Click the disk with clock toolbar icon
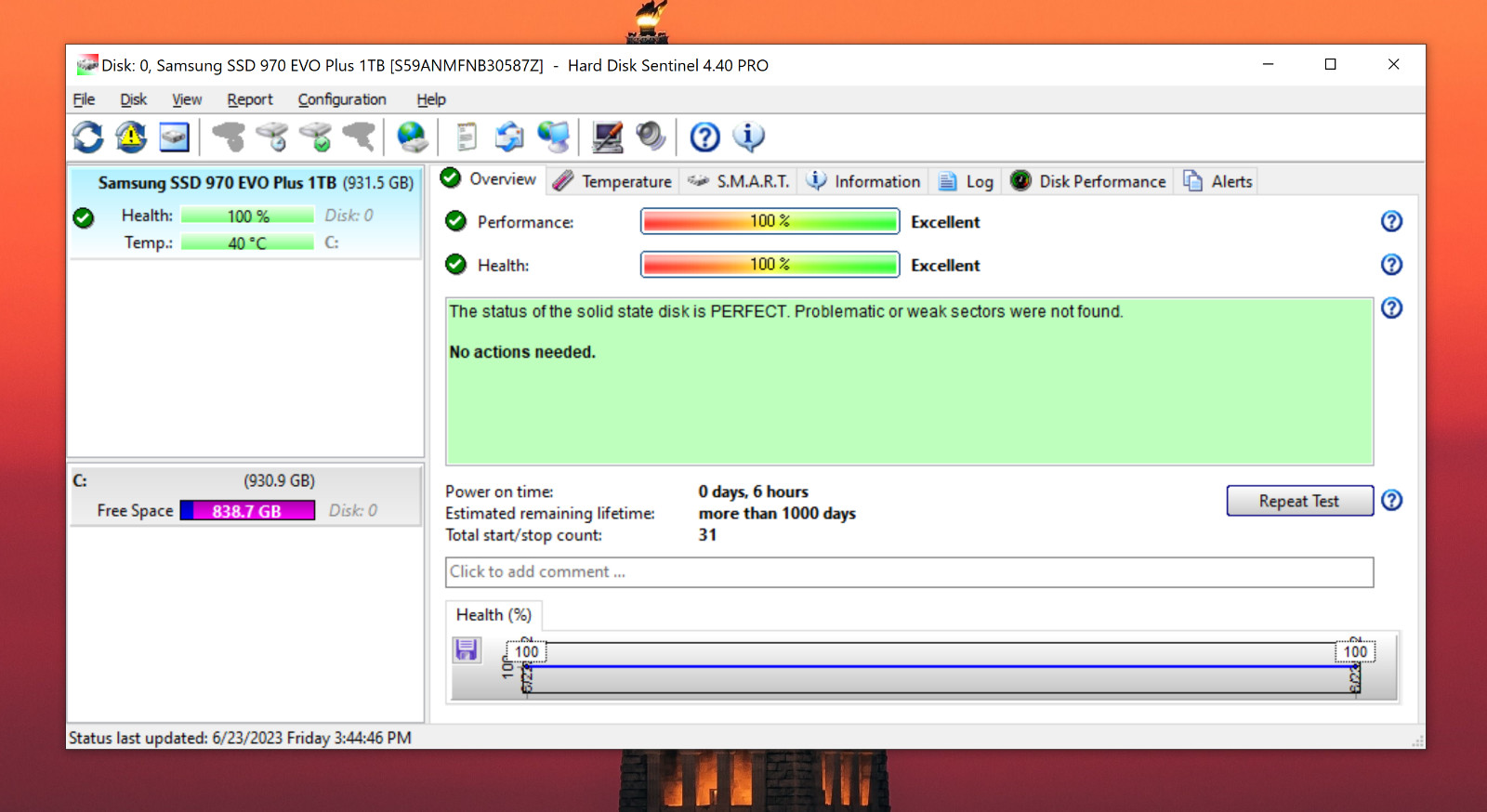 tap(272, 138)
